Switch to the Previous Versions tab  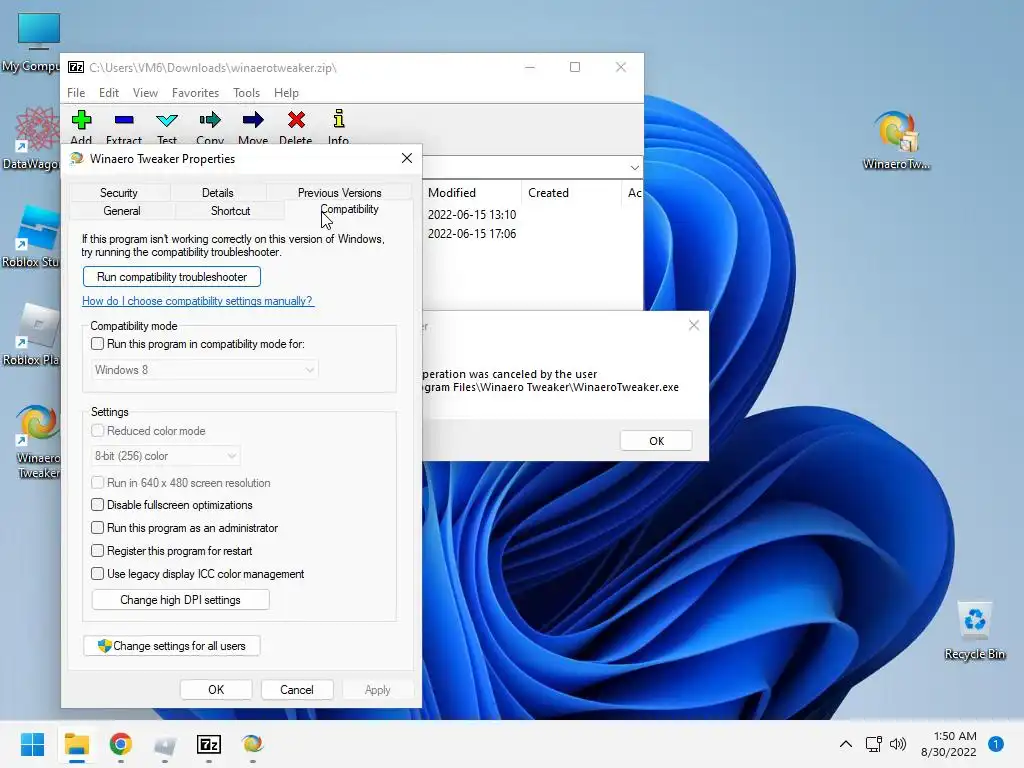point(340,193)
